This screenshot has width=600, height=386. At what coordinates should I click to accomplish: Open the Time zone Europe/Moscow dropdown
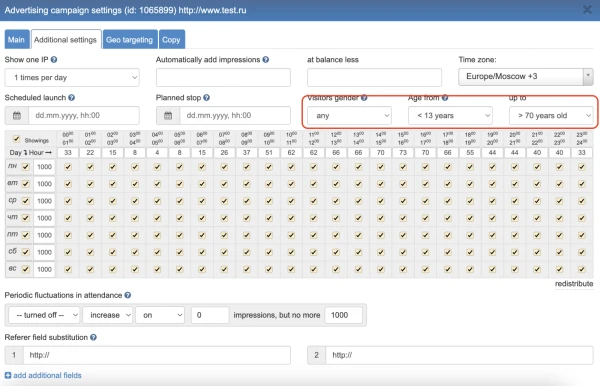[x=526, y=77]
